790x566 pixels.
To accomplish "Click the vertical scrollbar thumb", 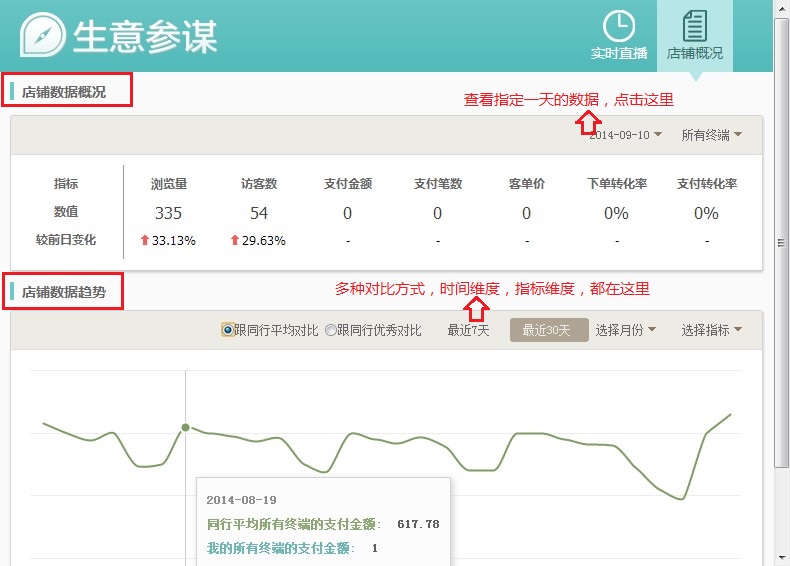I will point(781,243).
